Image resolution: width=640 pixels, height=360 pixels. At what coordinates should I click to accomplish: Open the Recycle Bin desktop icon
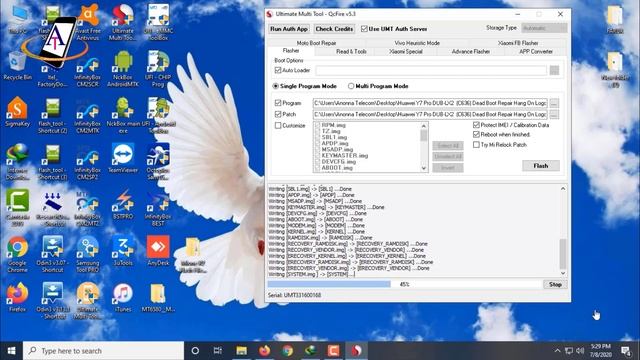[x=17, y=66]
